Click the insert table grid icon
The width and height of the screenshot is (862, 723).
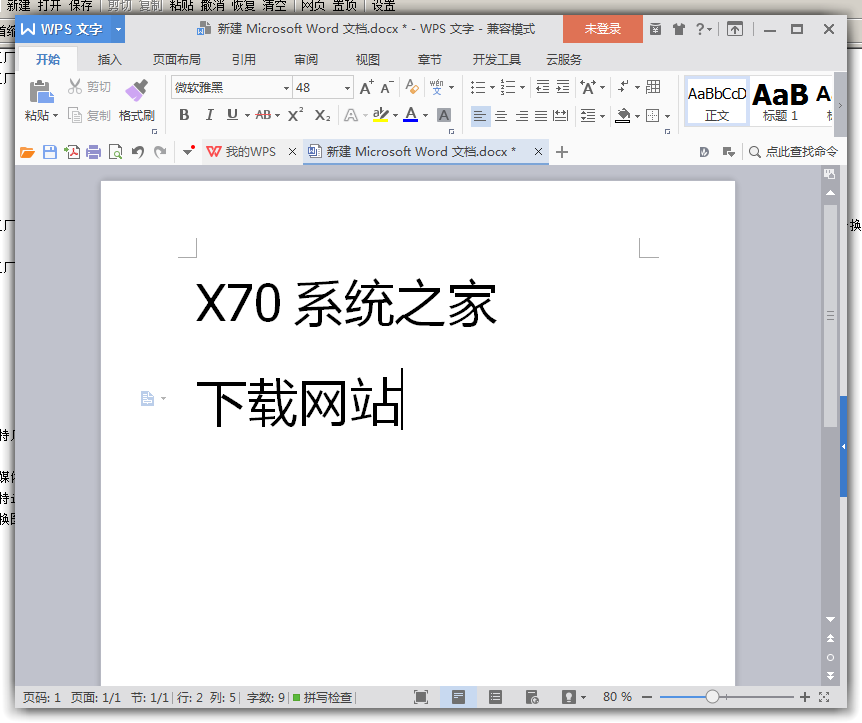coord(653,86)
